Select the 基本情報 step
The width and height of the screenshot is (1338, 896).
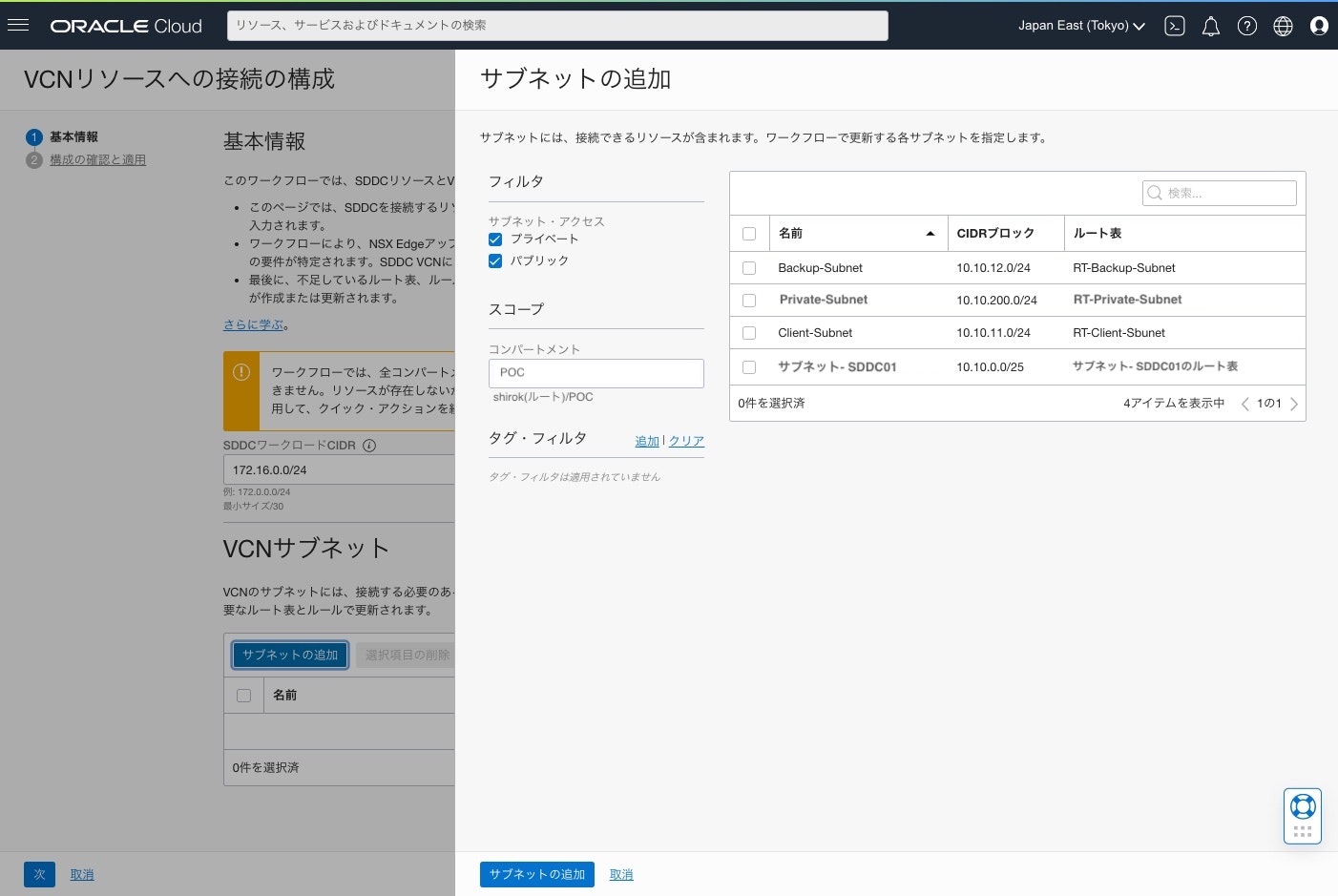click(73, 136)
